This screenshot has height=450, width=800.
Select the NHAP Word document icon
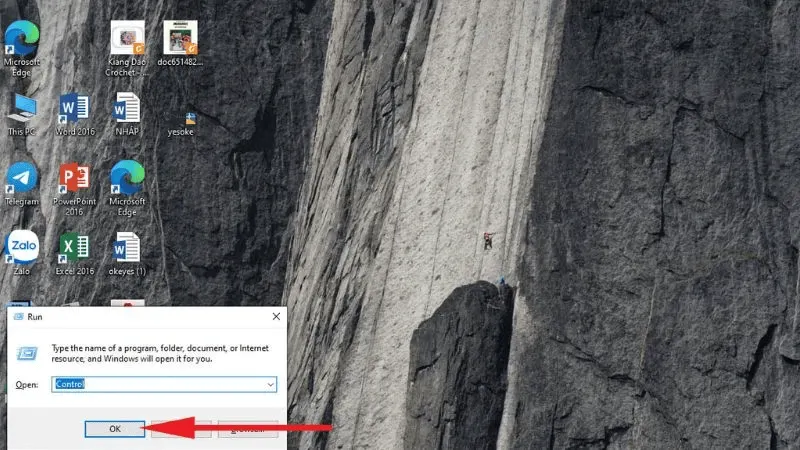coord(127,110)
